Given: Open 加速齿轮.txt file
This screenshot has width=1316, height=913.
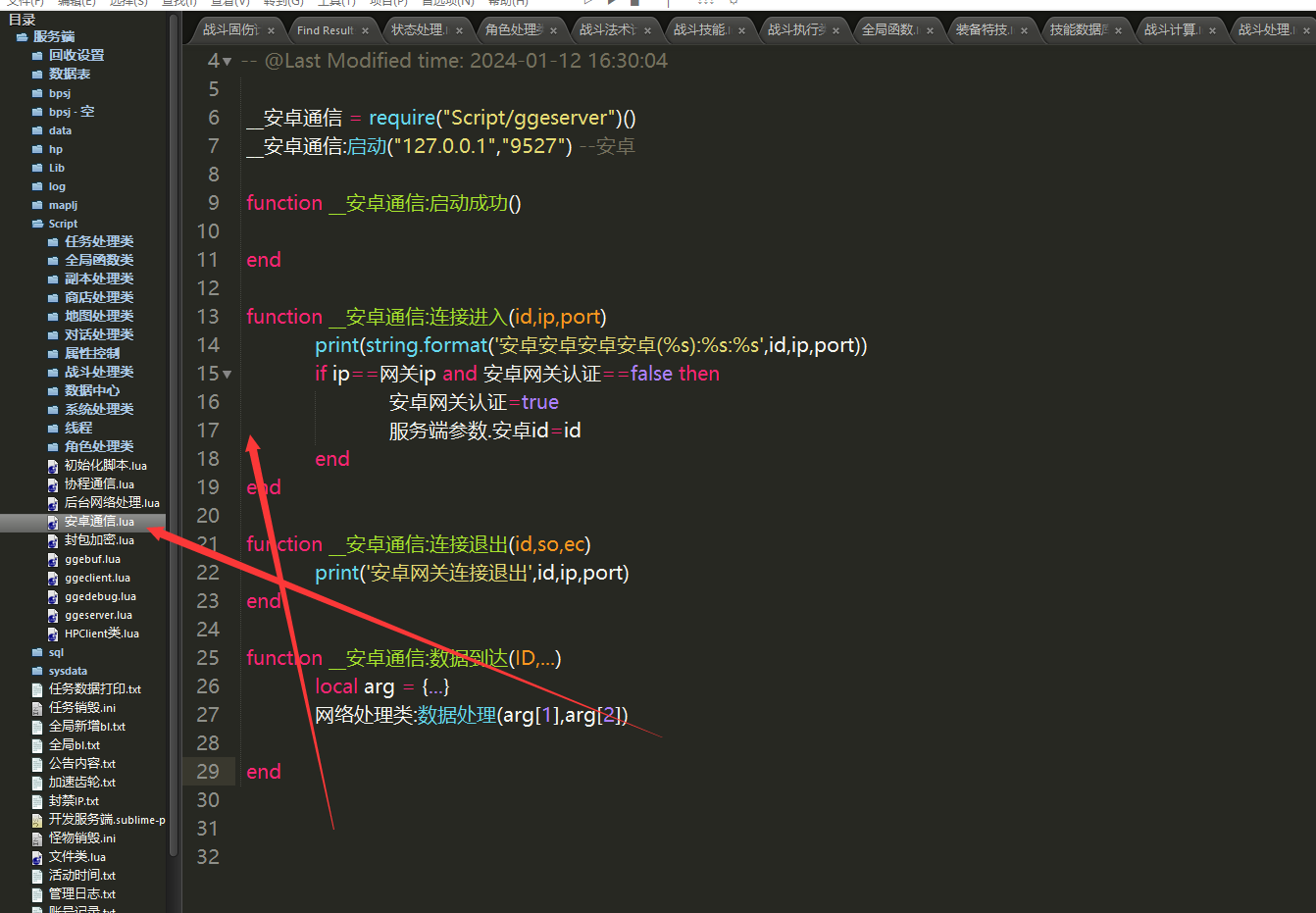Looking at the screenshot, I should [82, 783].
